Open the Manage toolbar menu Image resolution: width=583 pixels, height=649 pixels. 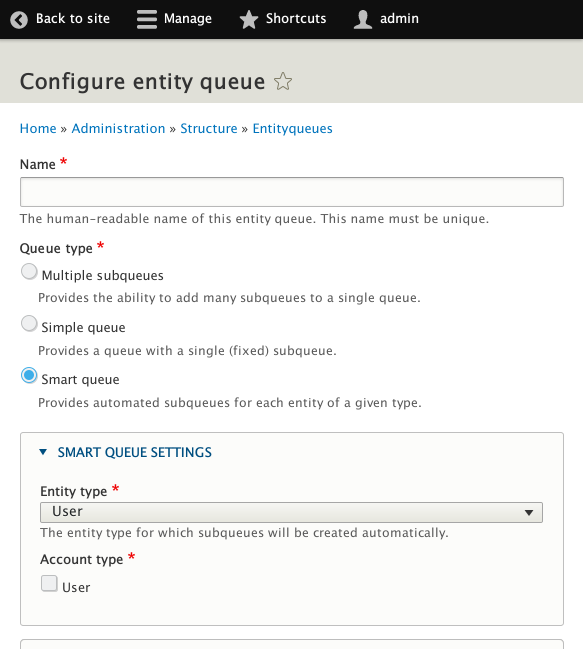174,19
